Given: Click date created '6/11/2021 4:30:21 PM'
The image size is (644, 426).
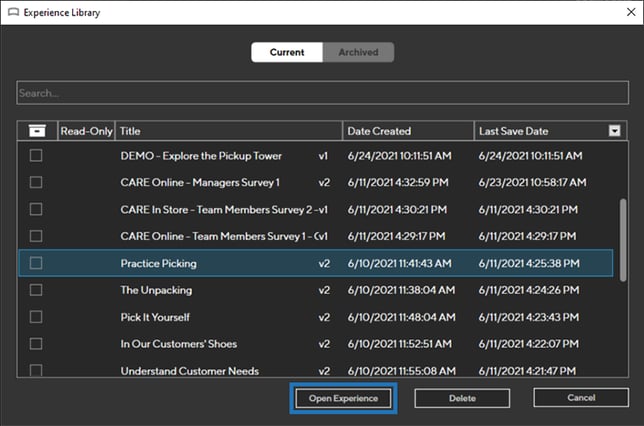Looking at the screenshot, I should [397, 210].
